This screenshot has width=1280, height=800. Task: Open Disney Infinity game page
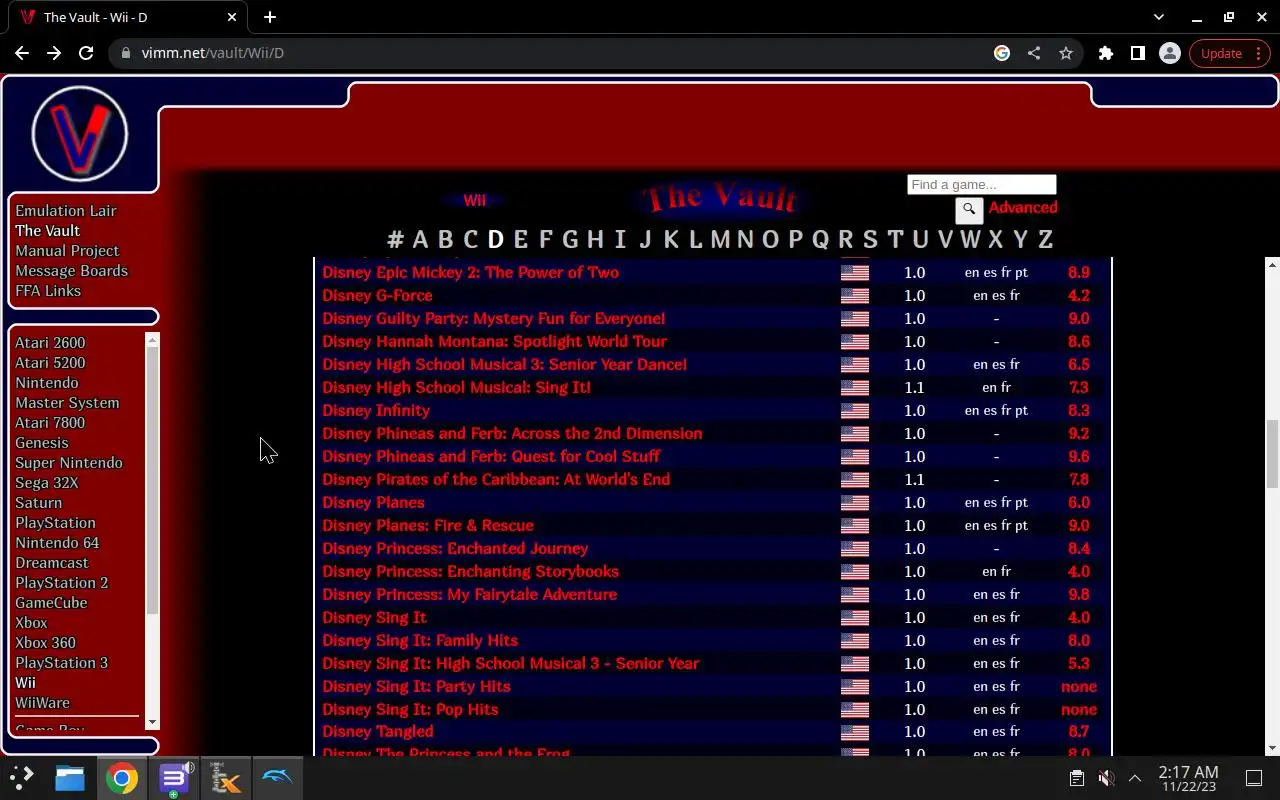(376, 411)
